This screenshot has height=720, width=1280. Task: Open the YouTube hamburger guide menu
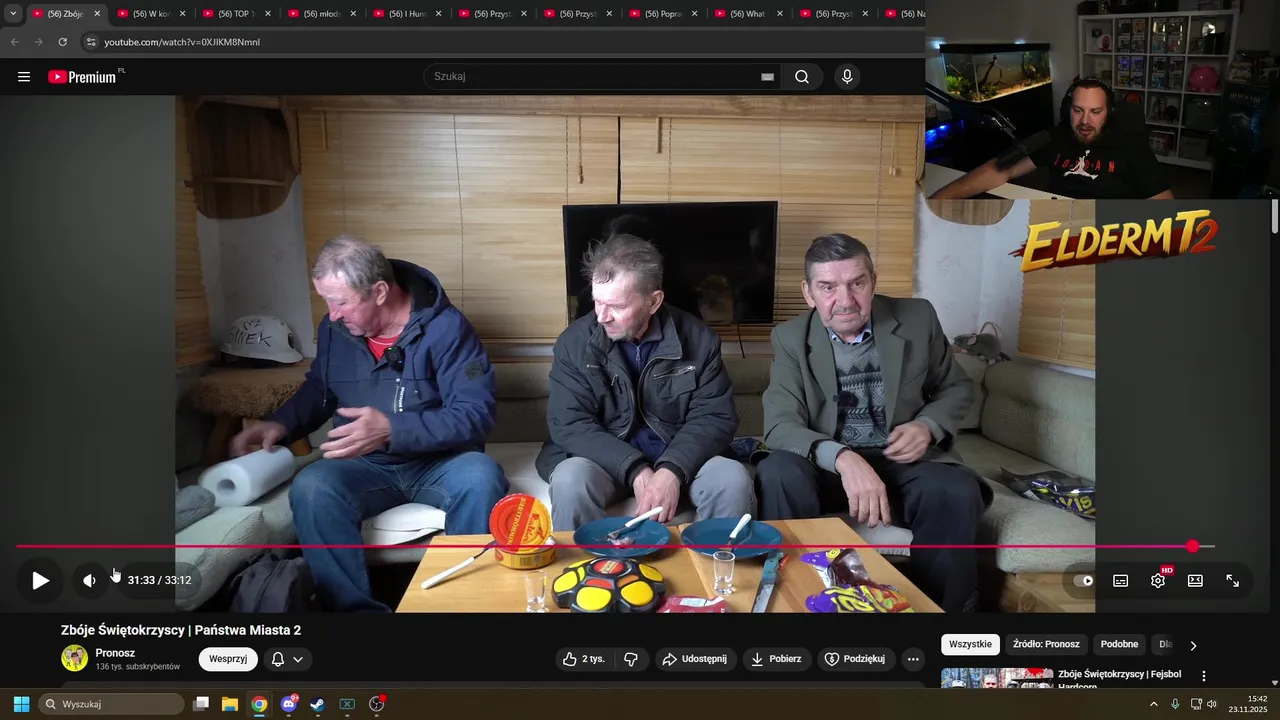coord(24,77)
